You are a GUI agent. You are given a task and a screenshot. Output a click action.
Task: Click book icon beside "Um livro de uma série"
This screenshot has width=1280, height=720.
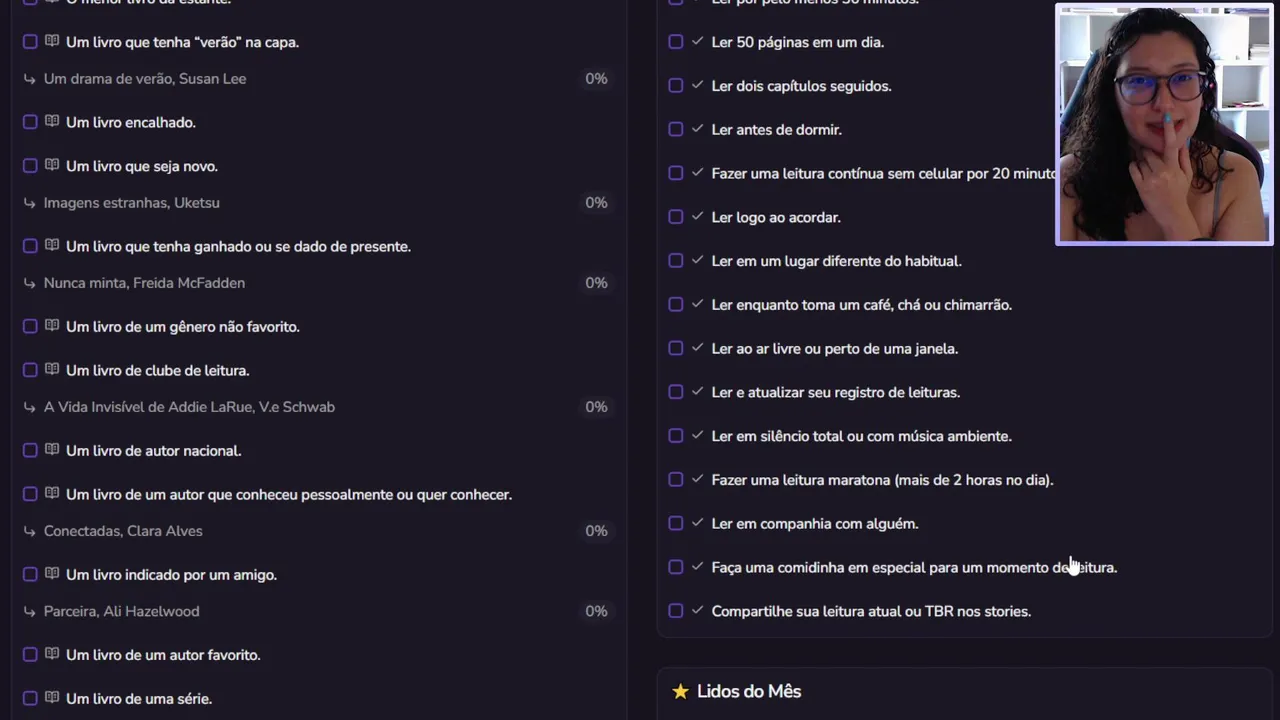pos(52,698)
